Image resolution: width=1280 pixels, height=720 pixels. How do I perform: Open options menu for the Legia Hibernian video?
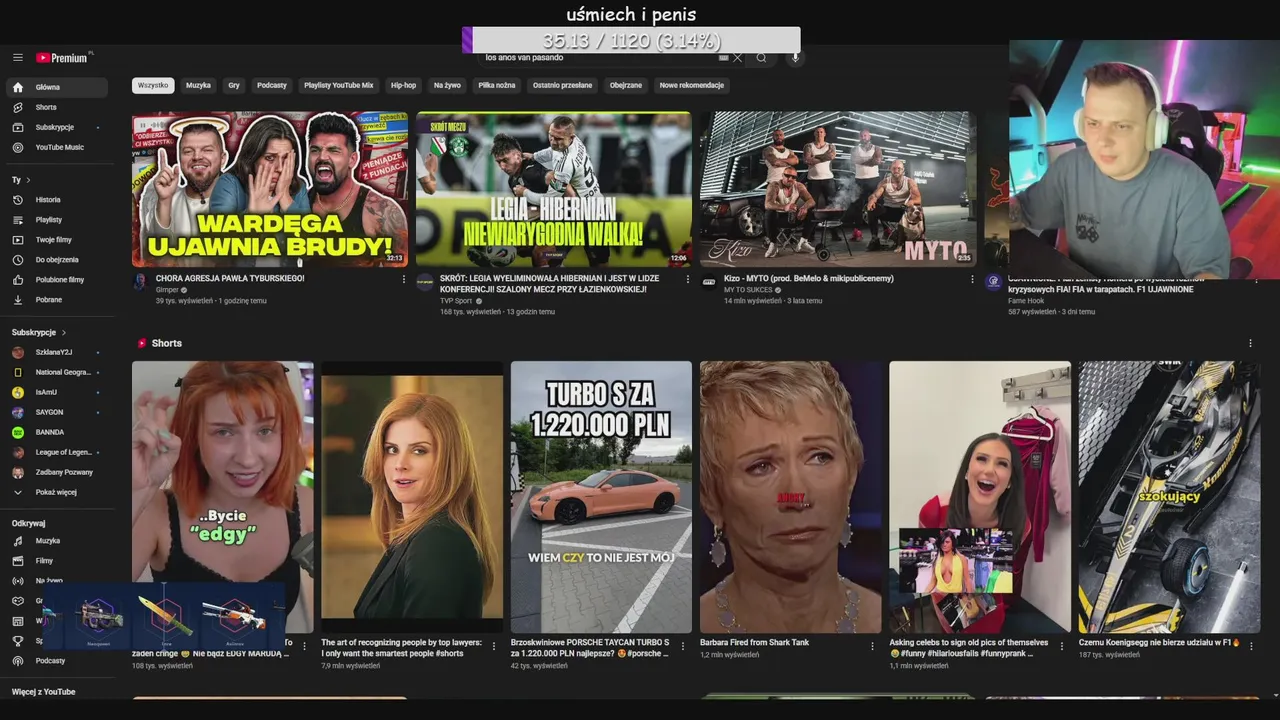[x=688, y=280]
